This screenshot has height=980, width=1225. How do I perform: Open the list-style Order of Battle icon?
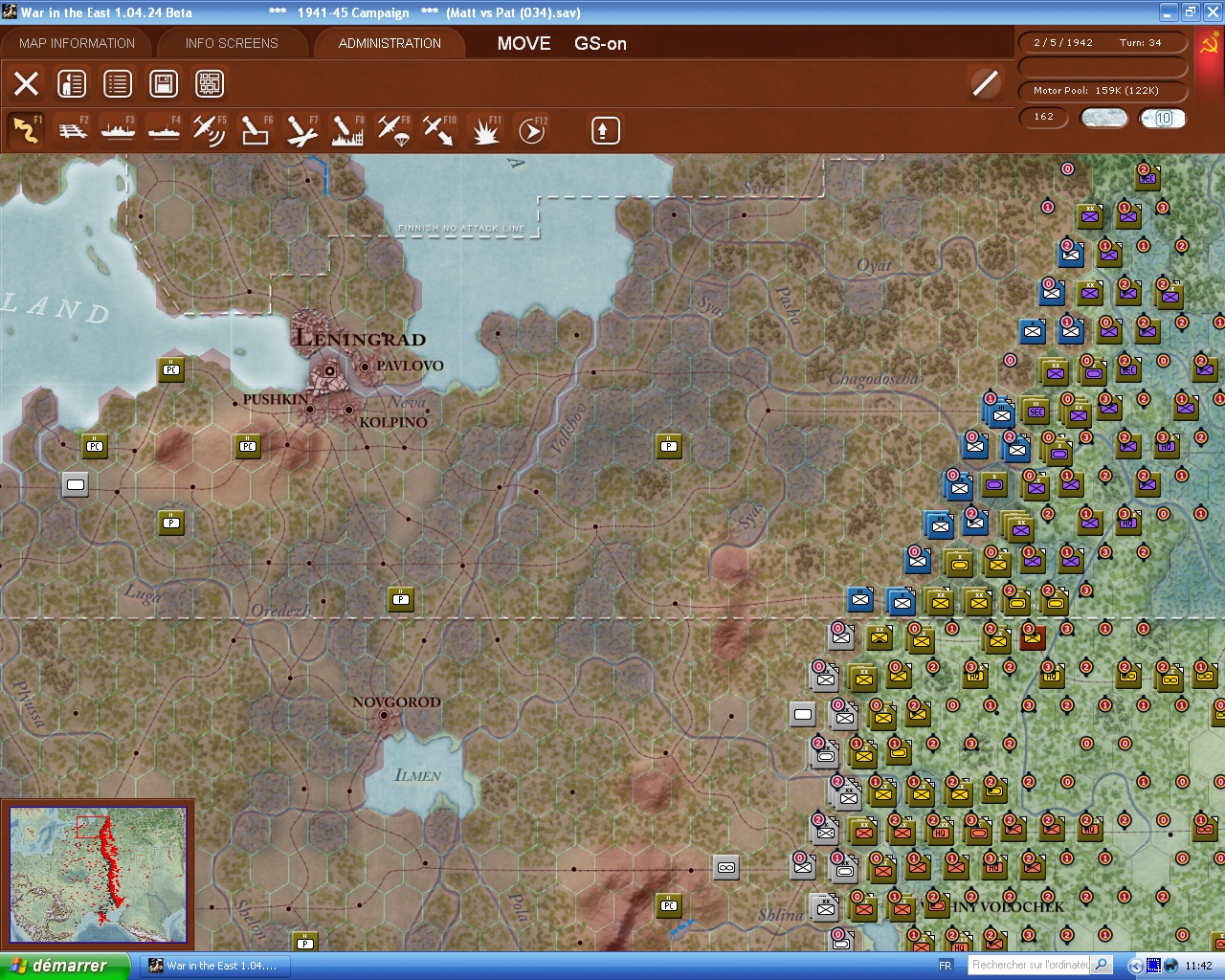pyautogui.click(x=118, y=83)
